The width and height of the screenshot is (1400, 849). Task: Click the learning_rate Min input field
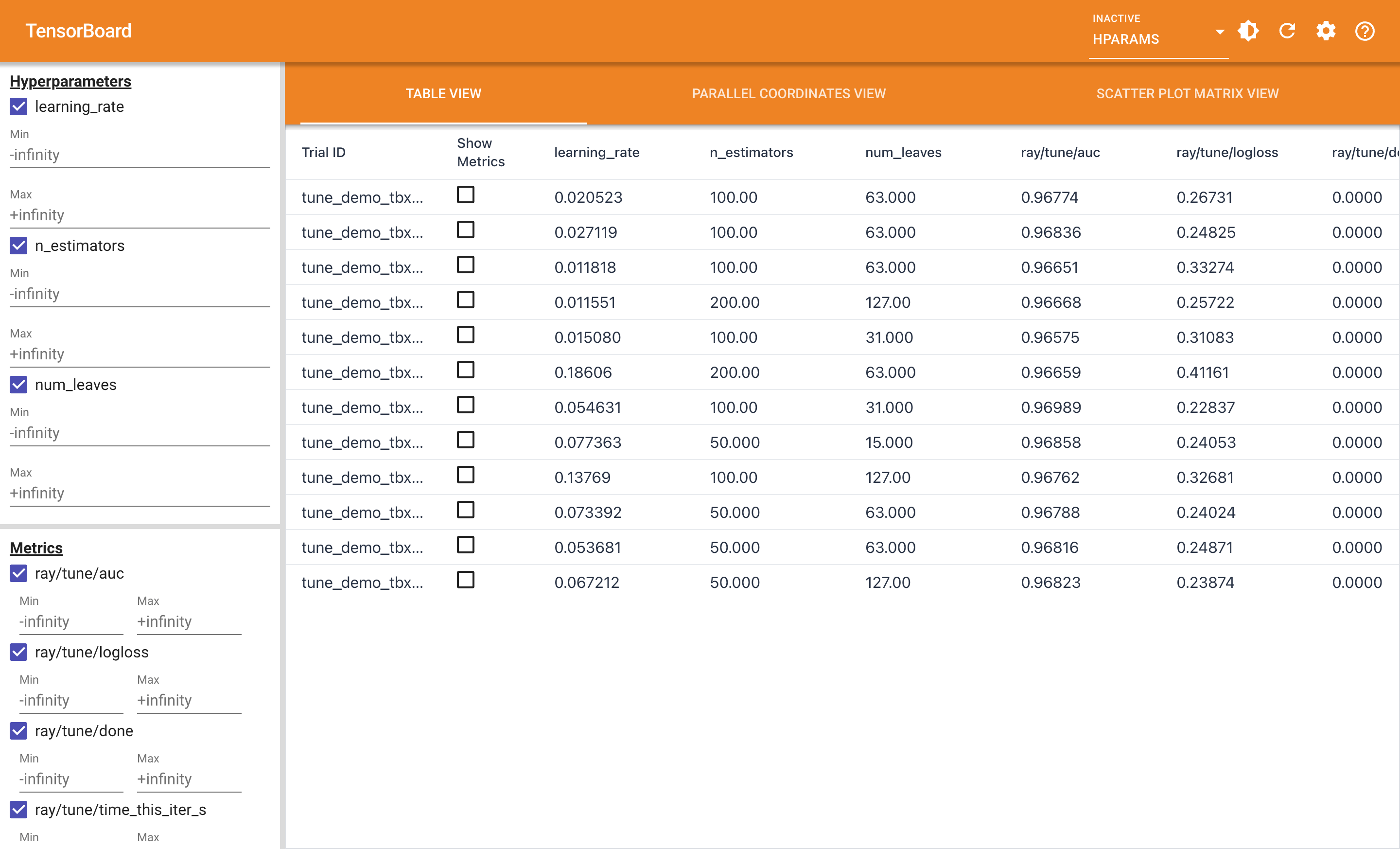(x=140, y=155)
